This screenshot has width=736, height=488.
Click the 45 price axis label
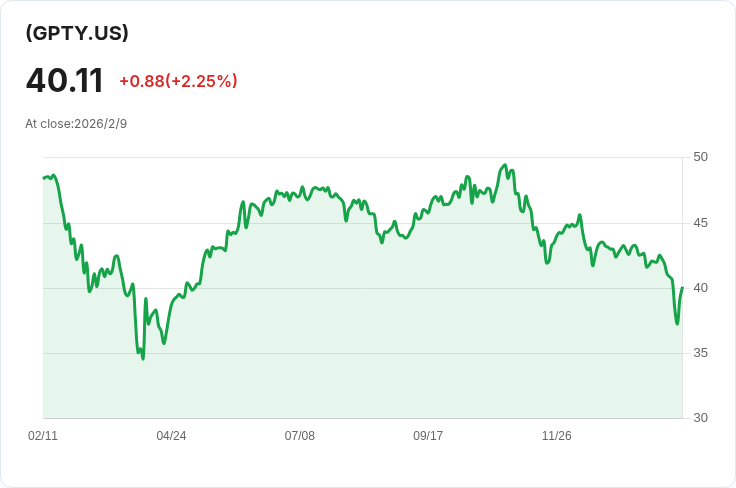coord(700,222)
